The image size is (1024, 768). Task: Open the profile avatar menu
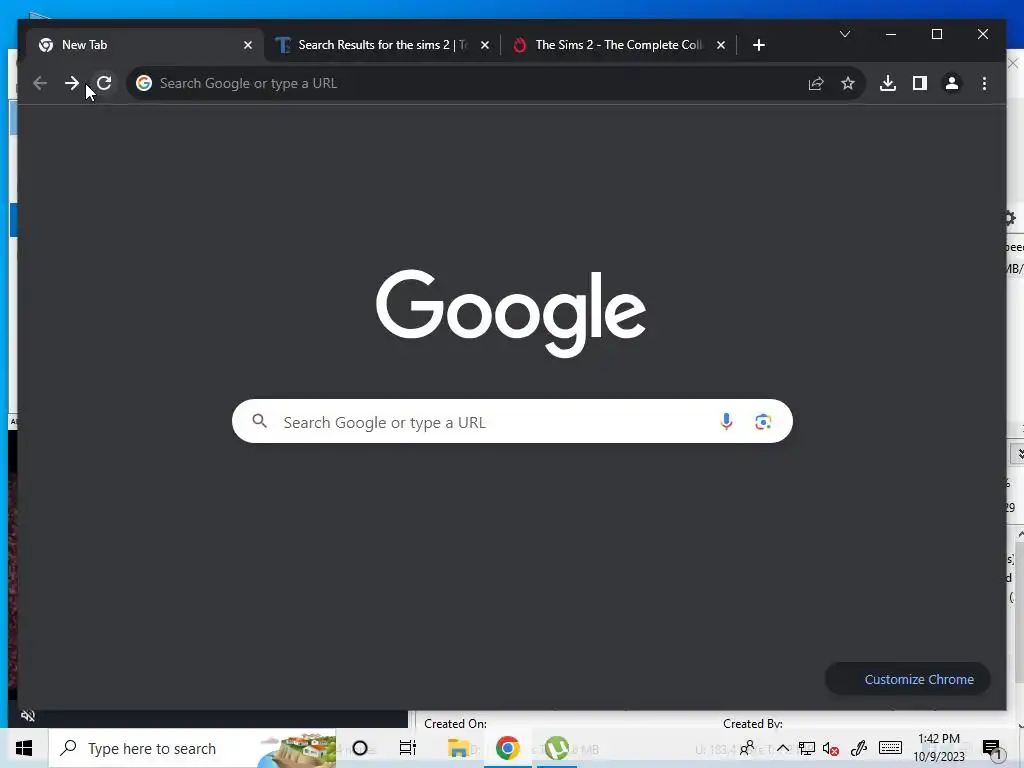point(952,84)
